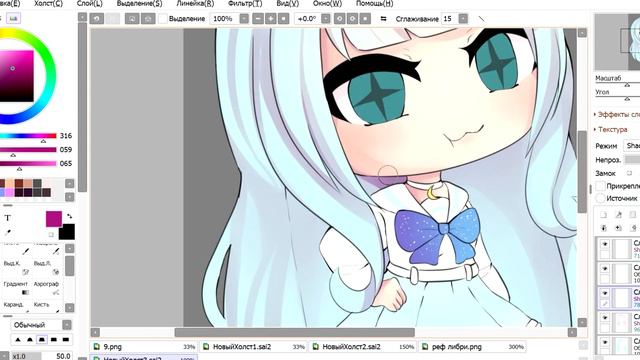Screen dimensions: 640x360
Task: Switch to the 9.png document tab
Action: point(143,347)
